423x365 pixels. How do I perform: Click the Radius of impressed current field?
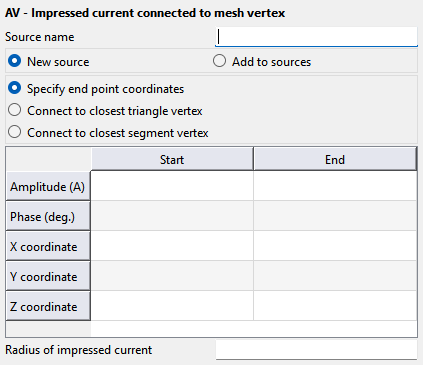click(x=316, y=350)
